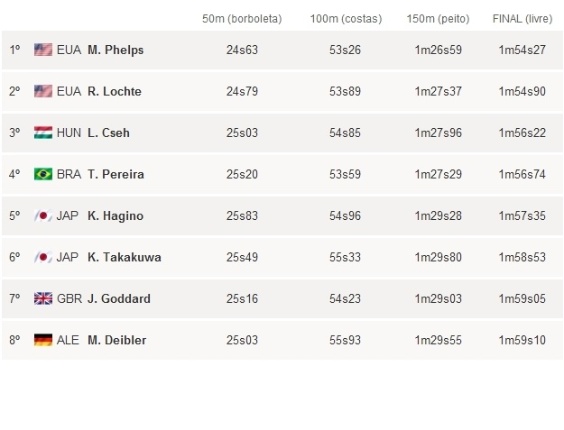
Task: Click J. Goddard 150m time 1m29s03
Action: (x=438, y=299)
